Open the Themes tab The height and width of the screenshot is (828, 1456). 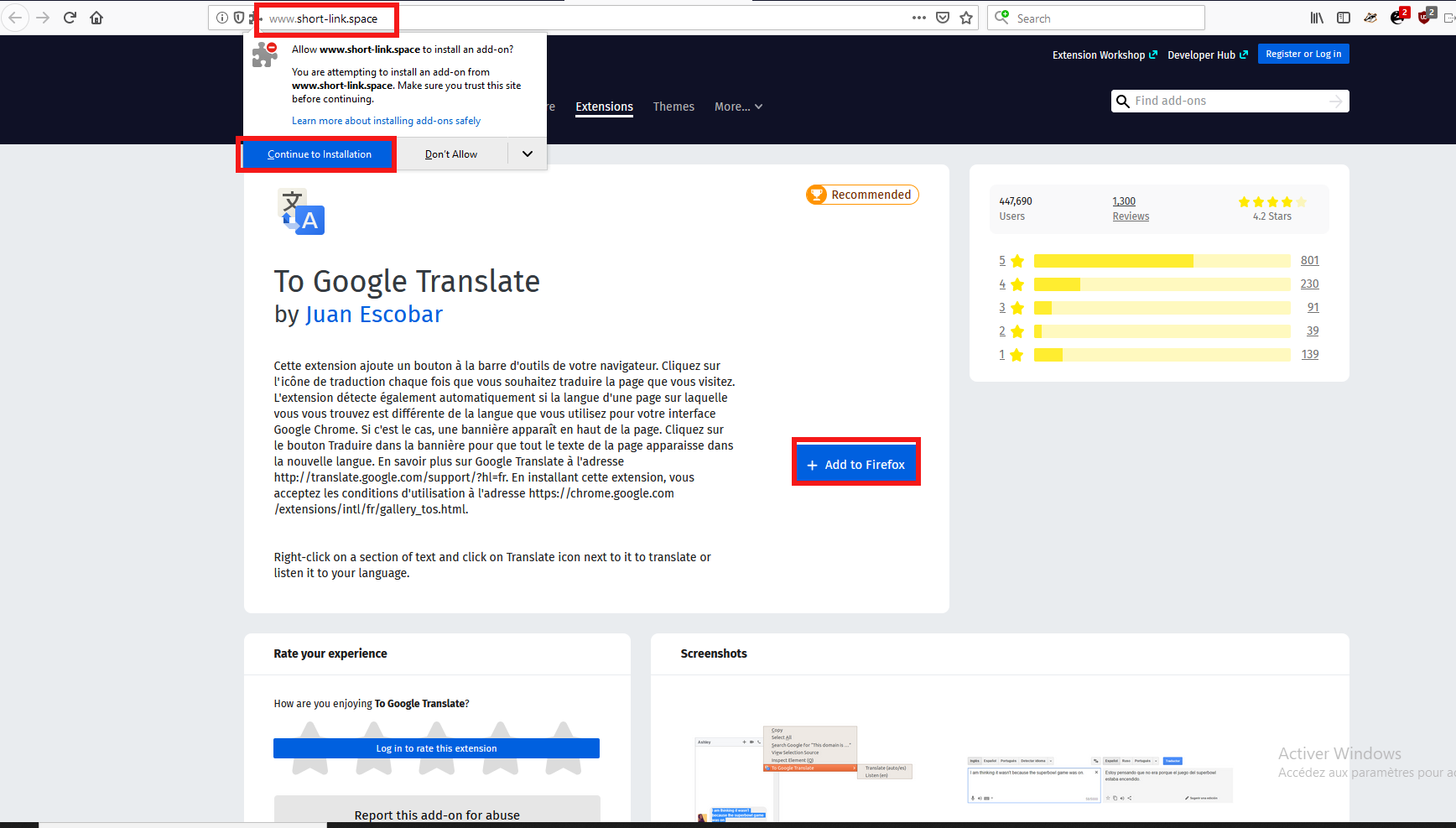coord(673,107)
